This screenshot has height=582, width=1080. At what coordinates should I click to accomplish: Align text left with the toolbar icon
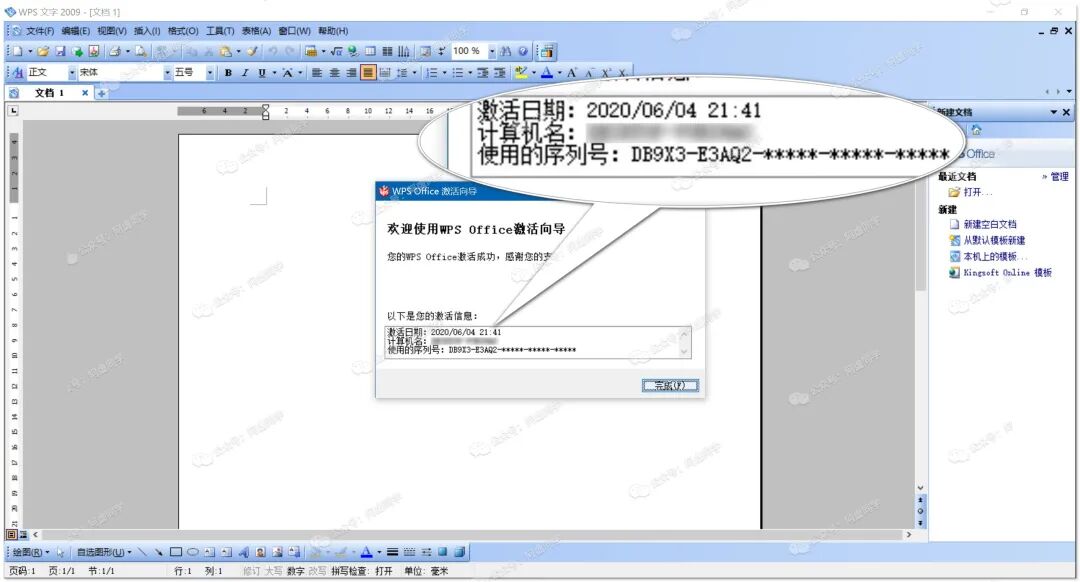[x=317, y=72]
